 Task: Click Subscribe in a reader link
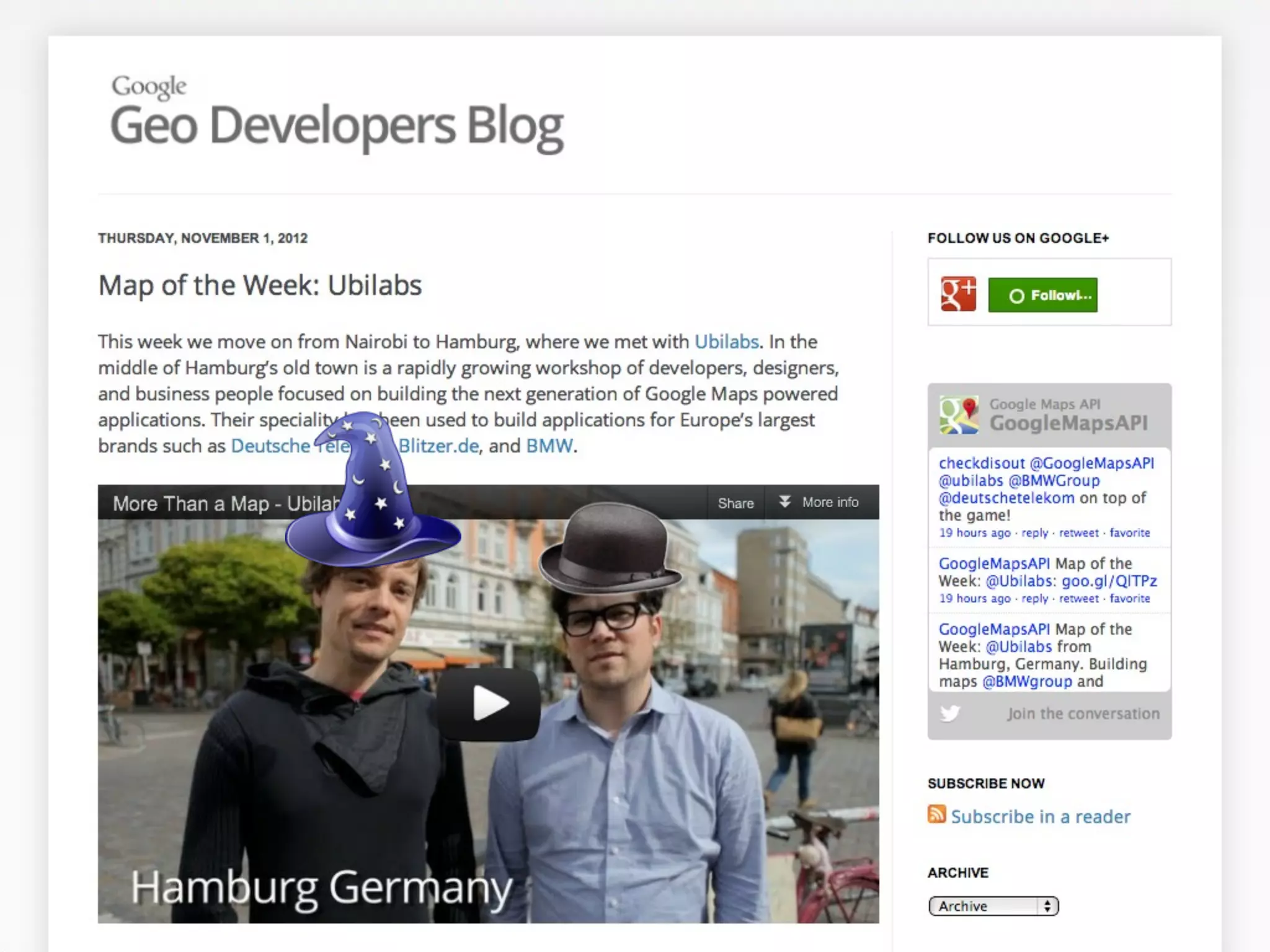coord(1040,816)
